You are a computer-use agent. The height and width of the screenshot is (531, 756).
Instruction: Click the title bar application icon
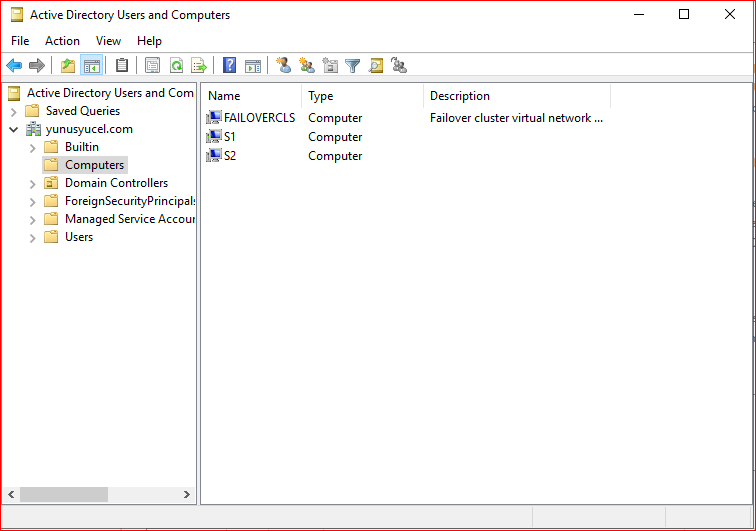[17, 15]
